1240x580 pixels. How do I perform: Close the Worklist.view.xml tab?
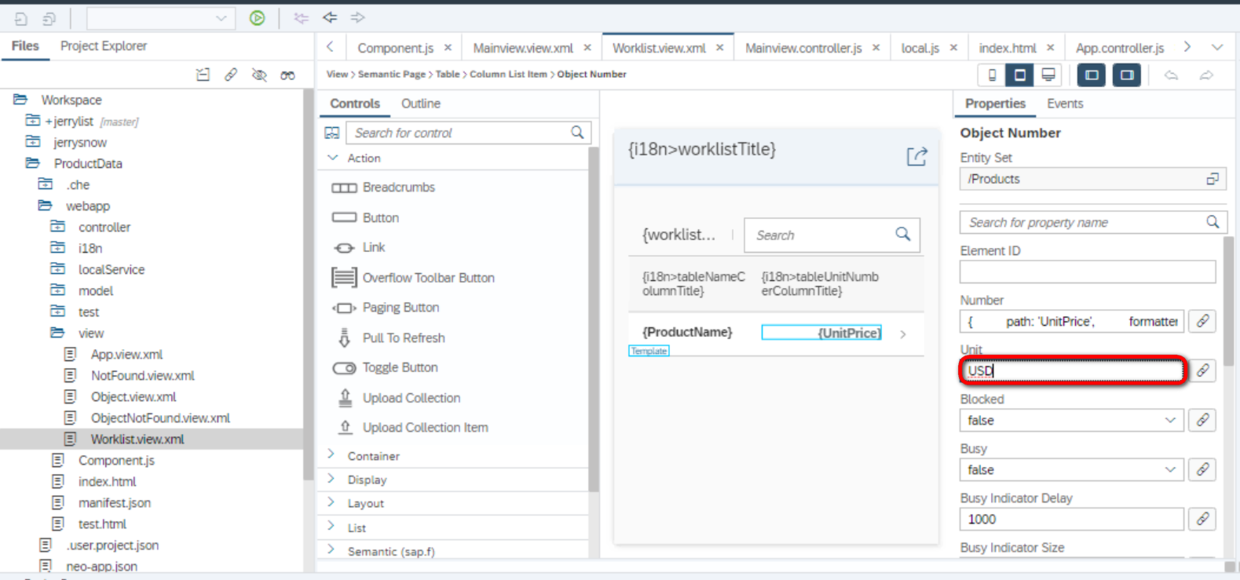pos(720,47)
